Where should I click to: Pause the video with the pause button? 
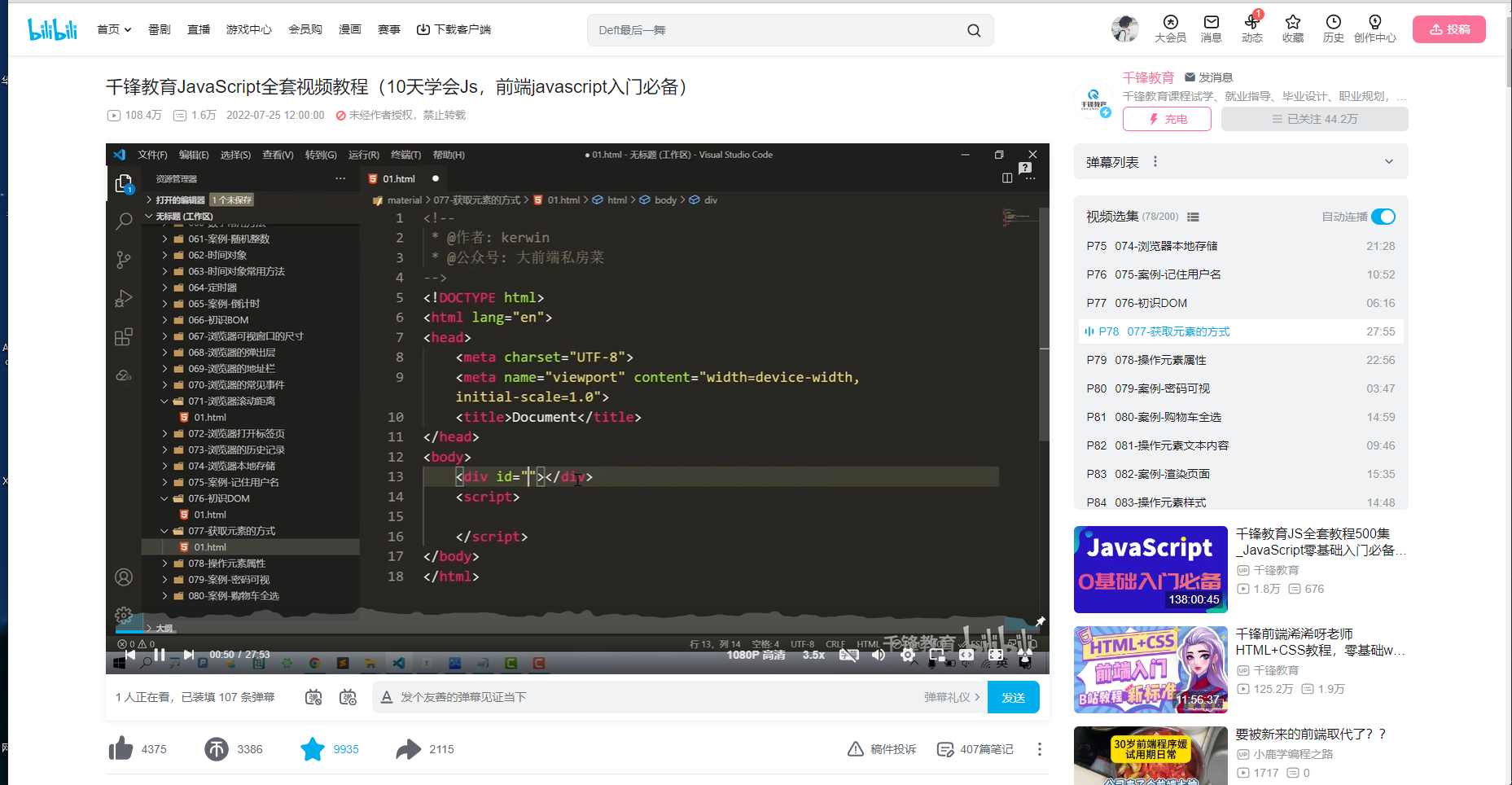coord(160,655)
